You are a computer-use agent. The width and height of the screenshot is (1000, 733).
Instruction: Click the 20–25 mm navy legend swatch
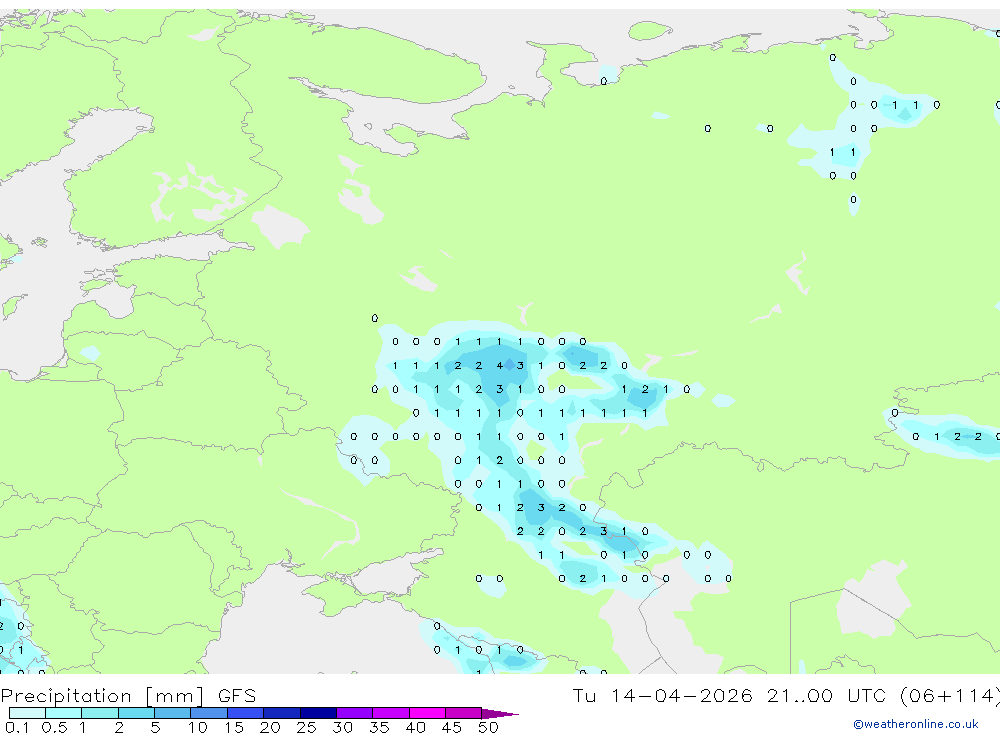pyautogui.click(x=282, y=713)
